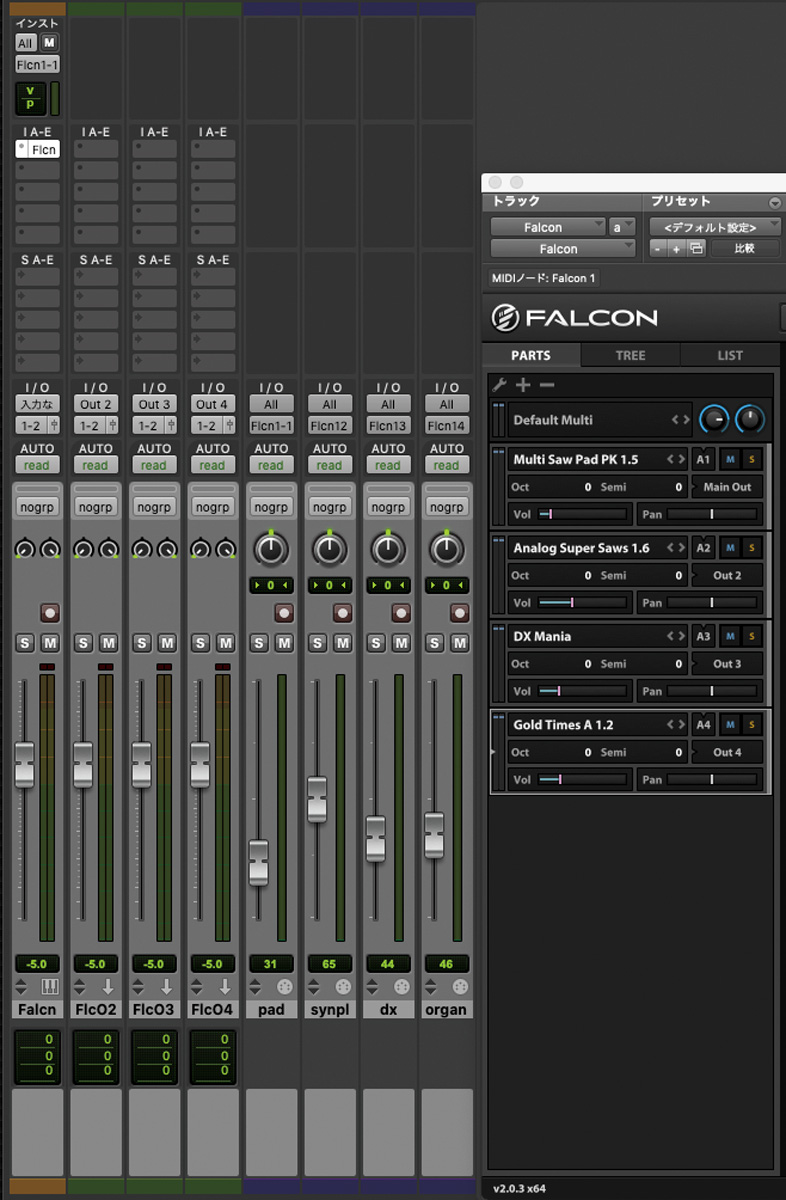Image resolution: width=786 pixels, height=1200 pixels.
Task: Click the preset plus button in plugin header
Action: click(677, 248)
